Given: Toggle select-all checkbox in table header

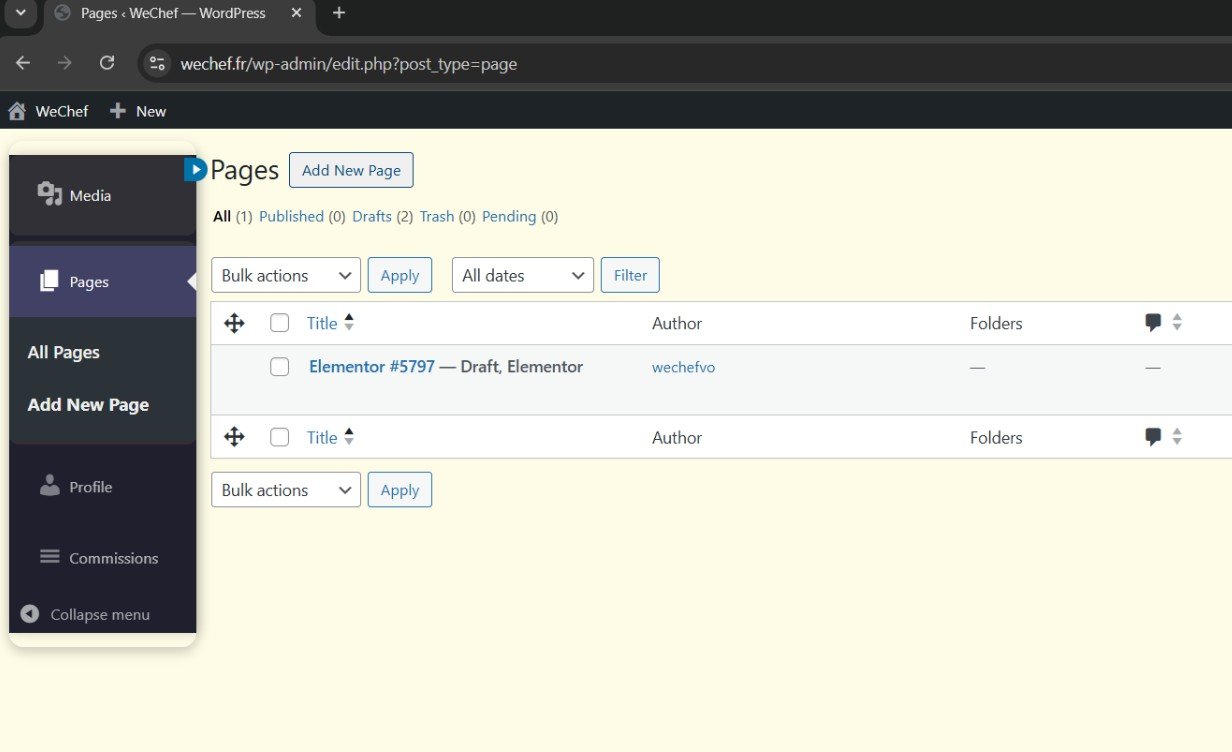Looking at the screenshot, I should [280, 323].
